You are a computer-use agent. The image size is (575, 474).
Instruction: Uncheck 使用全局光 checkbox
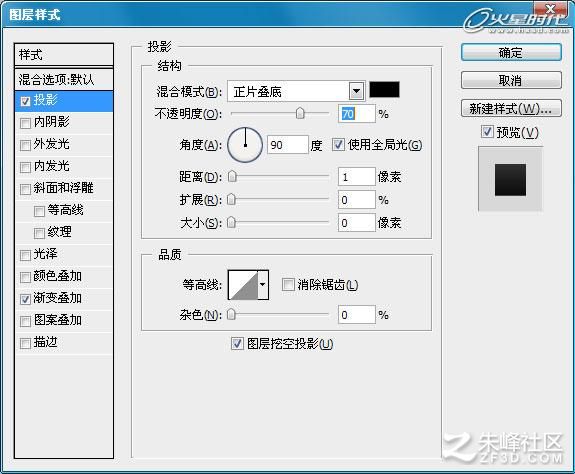coord(338,145)
